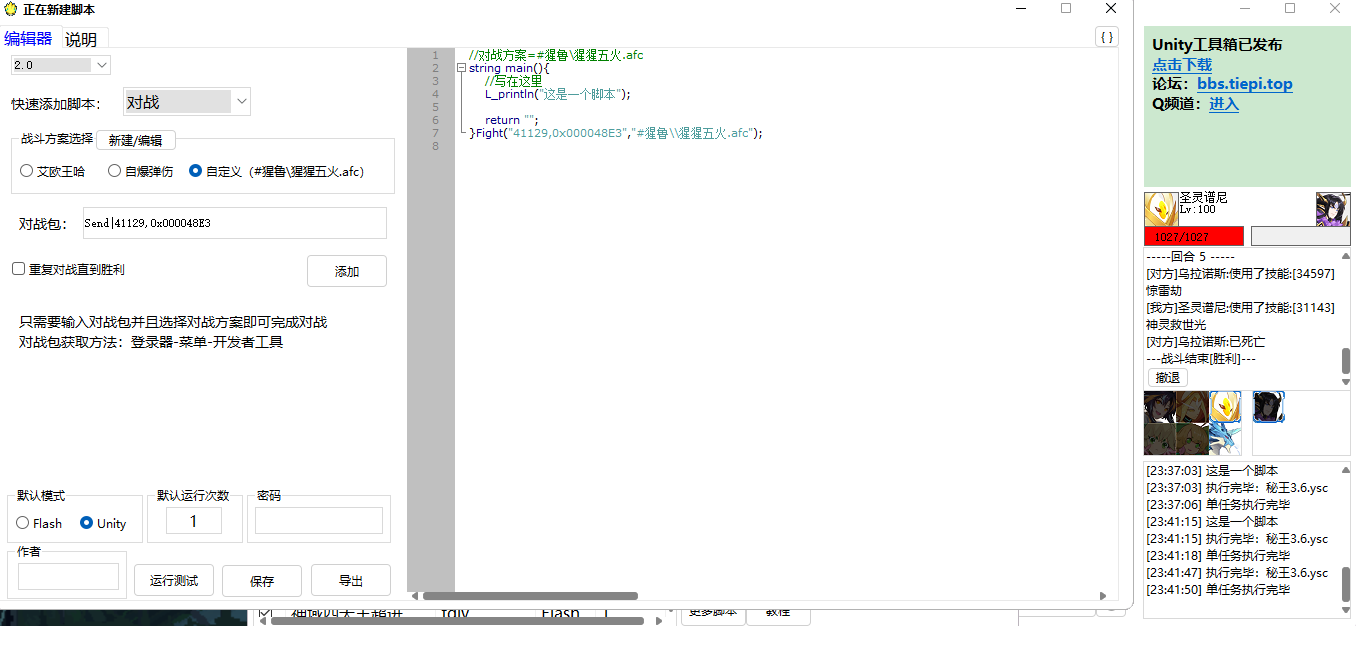Image resolution: width=1356 pixels, height=648 pixels.
Task: Click the opponent pet icon in the right team box
Action: point(1268,407)
